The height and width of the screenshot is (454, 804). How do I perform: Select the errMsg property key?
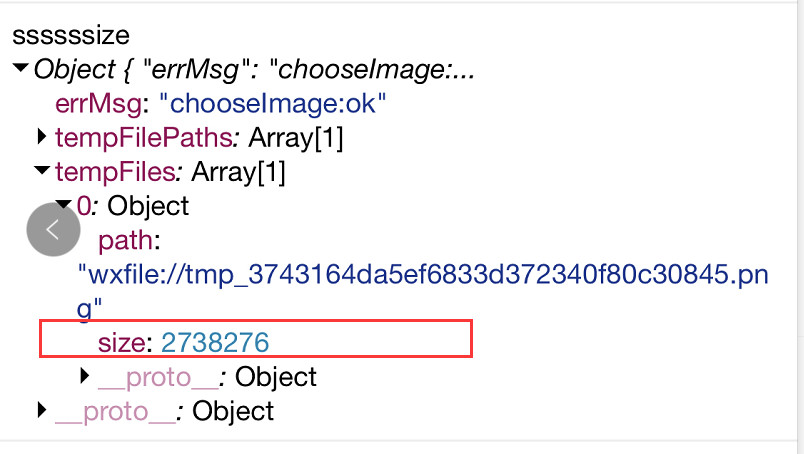click(x=98, y=104)
